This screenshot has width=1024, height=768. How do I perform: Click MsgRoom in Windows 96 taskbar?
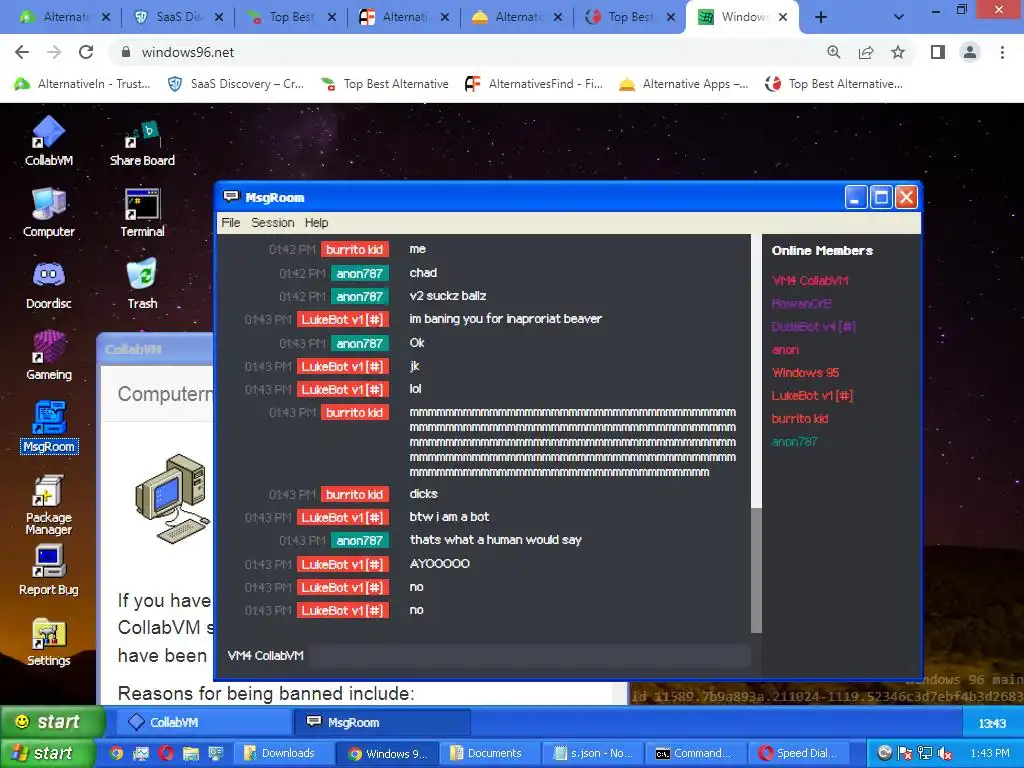[x=382, y=722]
